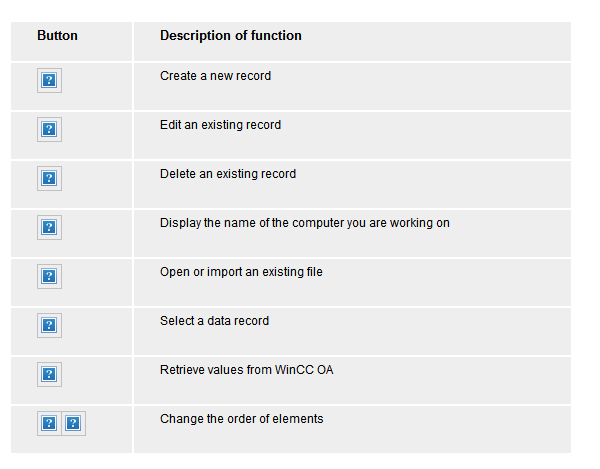
Task: Select the 'Edit an existing record' description
Action: [220, 125]
